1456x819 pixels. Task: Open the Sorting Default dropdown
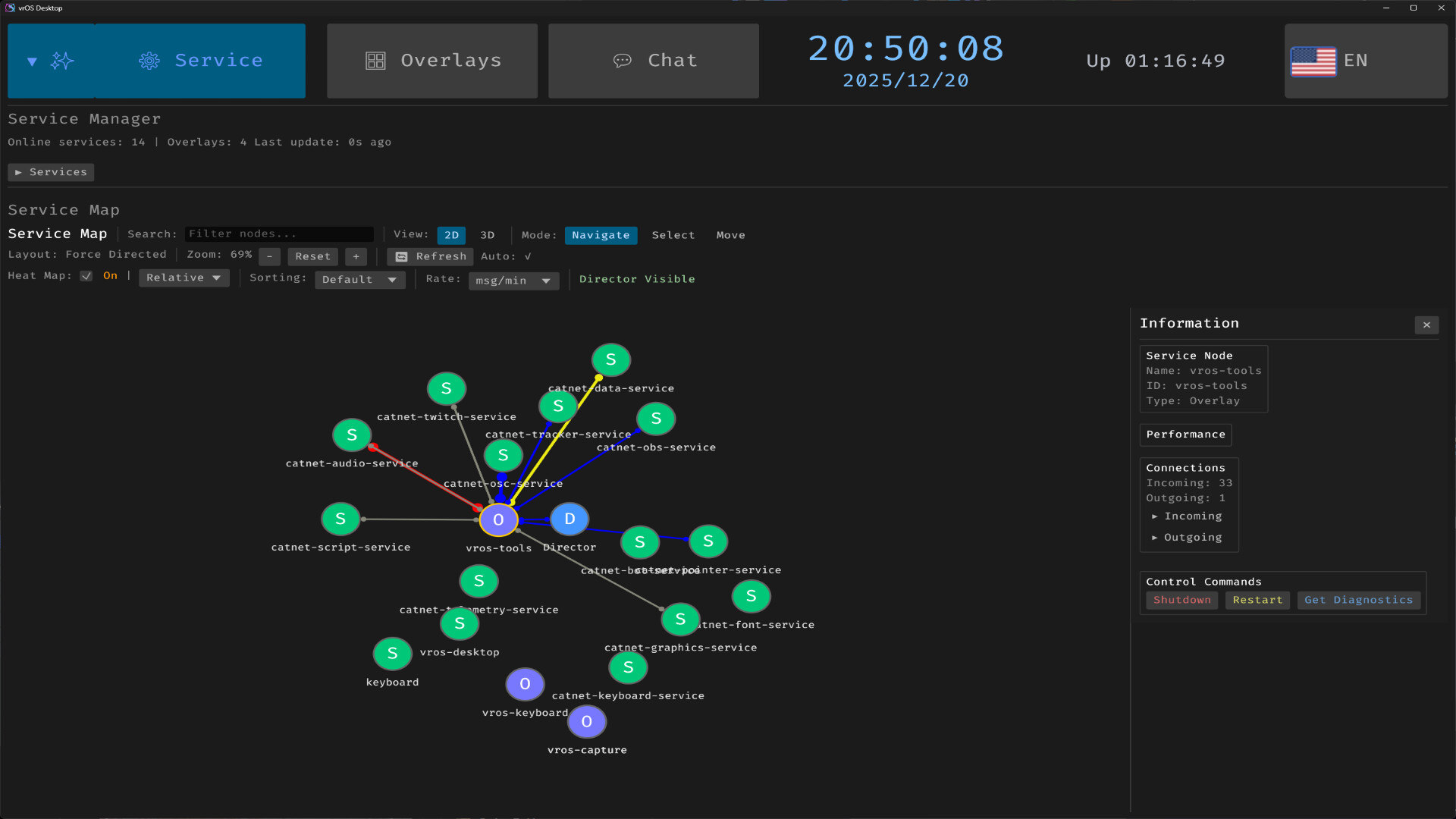pos(359,280)
